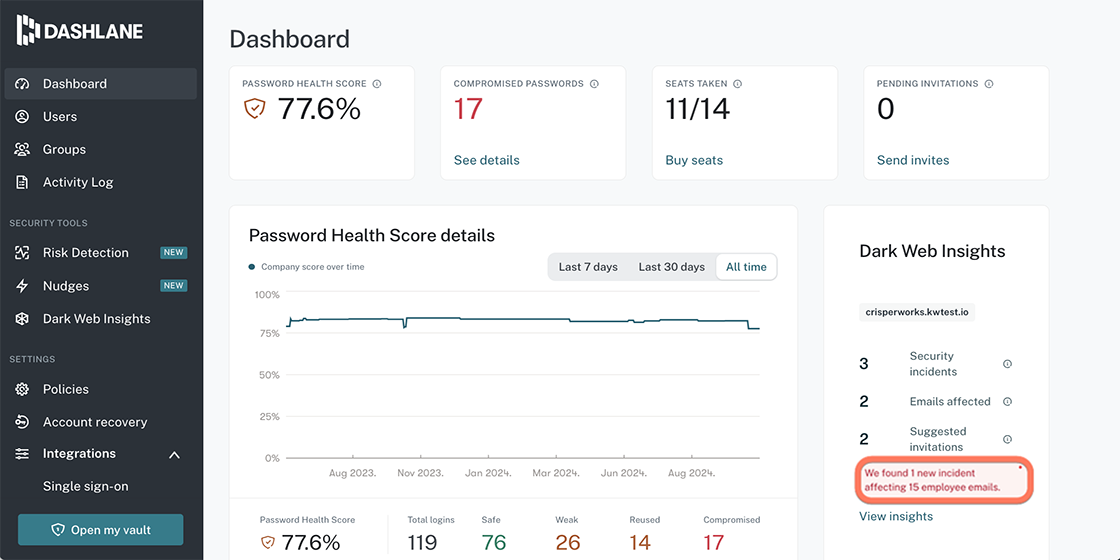Click the Dark Web Insights sidebar icon

tap(22, 319)
